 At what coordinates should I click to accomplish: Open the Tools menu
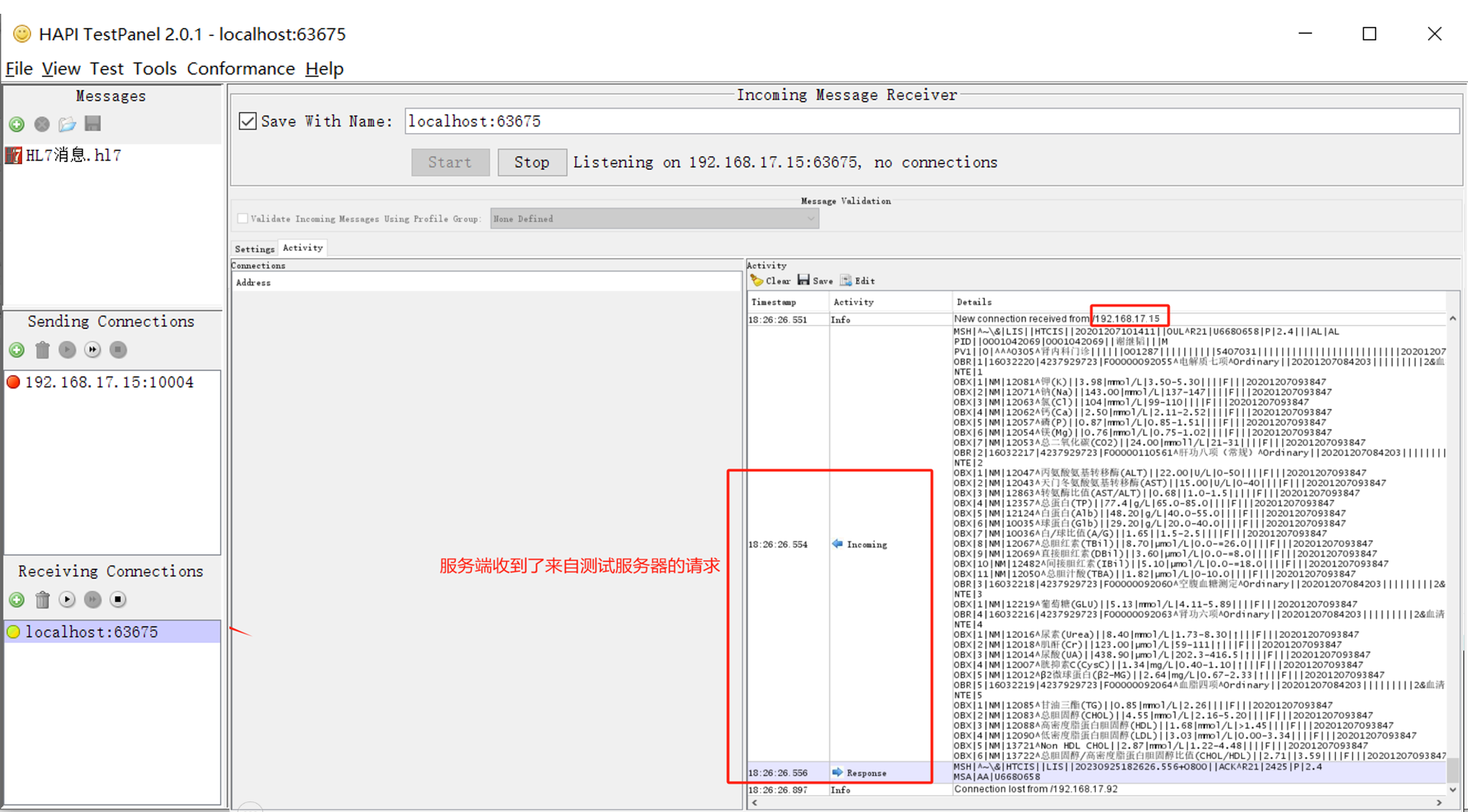[x=154, y=69]
